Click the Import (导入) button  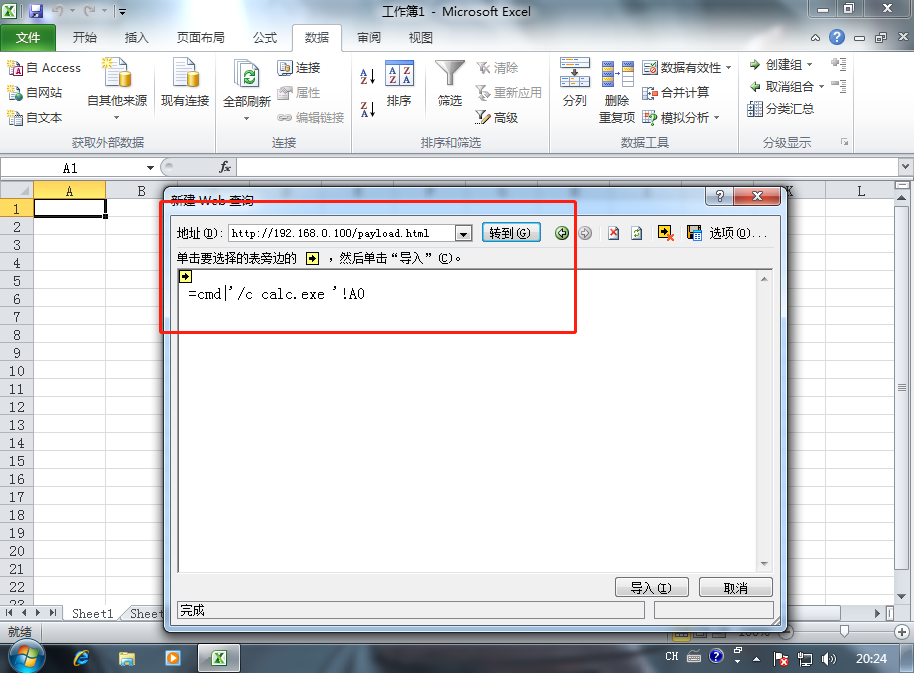pos(652,587)
